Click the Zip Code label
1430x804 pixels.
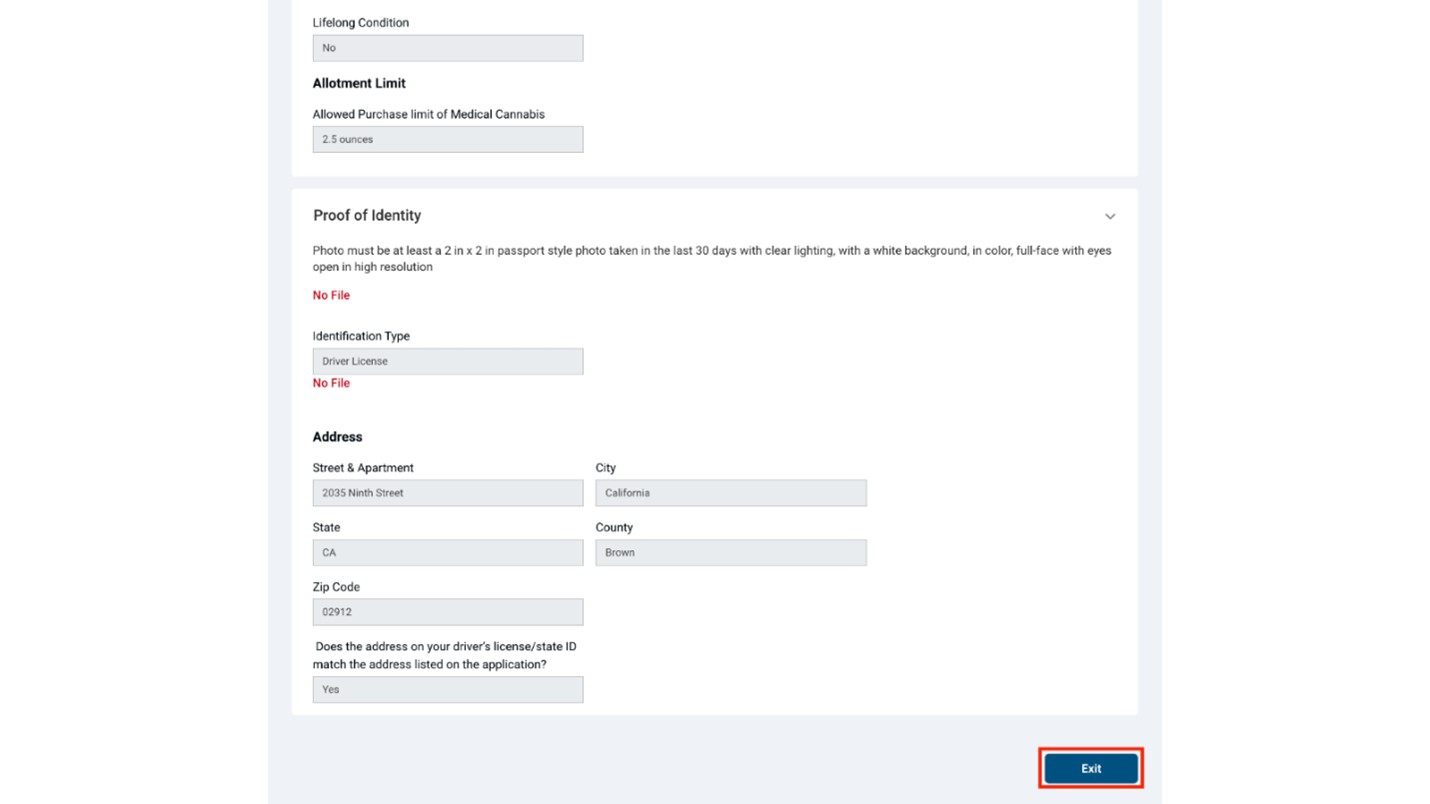tap(336, 587)
